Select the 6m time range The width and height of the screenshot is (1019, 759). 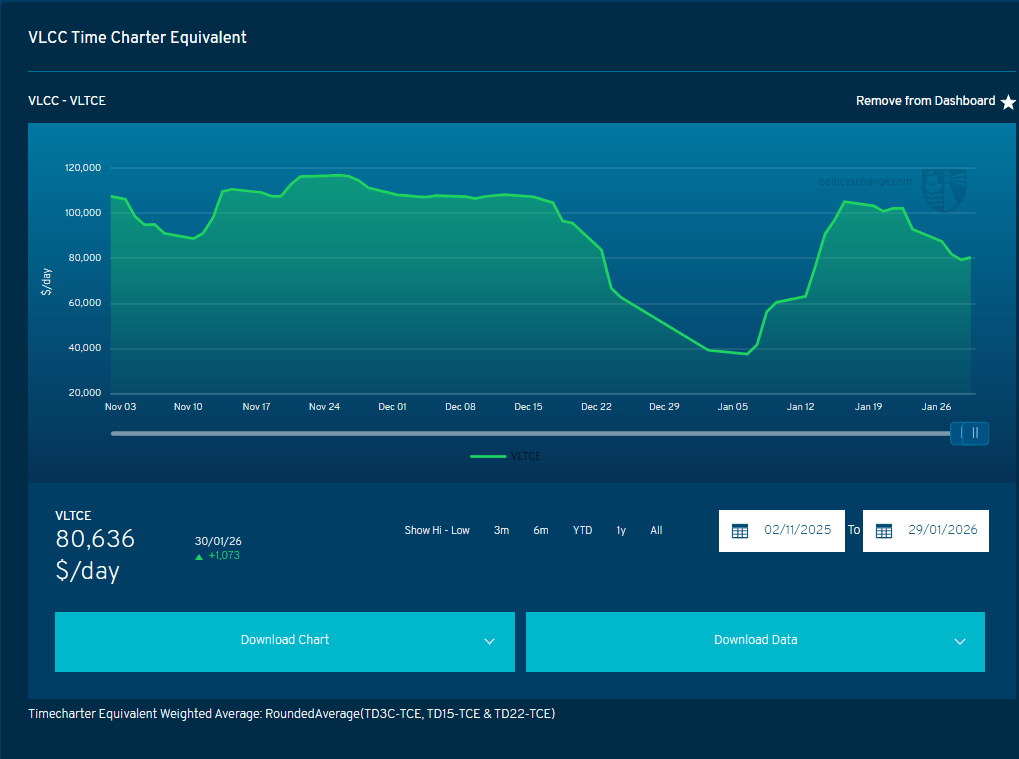540,530
